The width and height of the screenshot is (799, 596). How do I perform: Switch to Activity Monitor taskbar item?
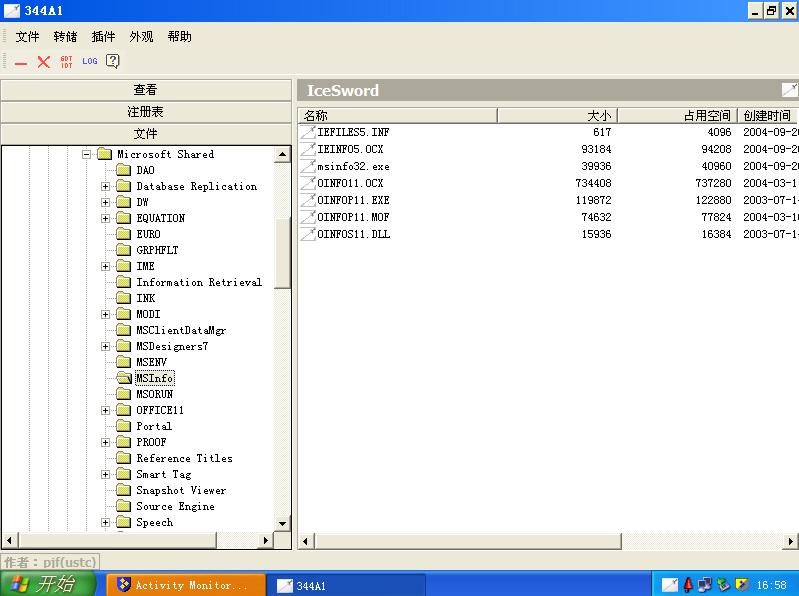[186, 585]
